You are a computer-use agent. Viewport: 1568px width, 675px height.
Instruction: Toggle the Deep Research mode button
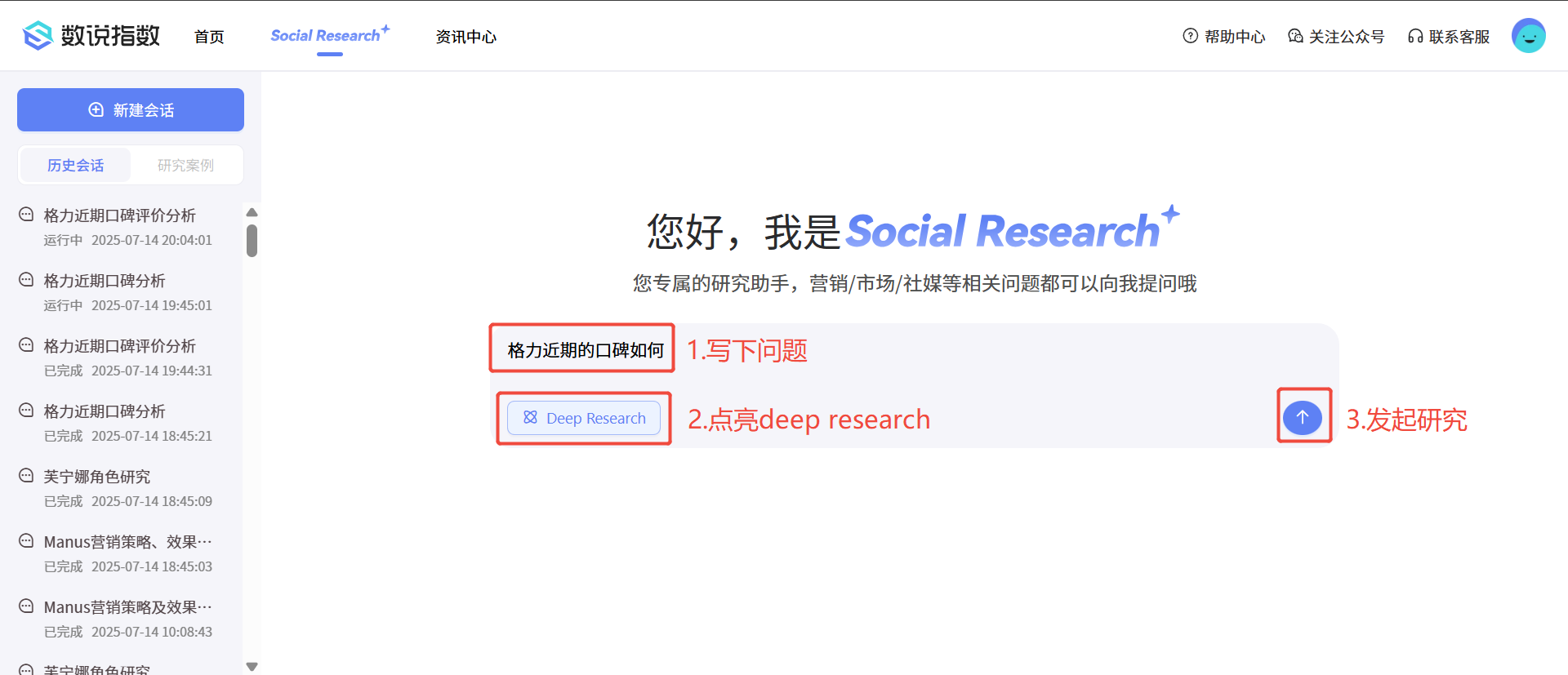pos(584,418)
